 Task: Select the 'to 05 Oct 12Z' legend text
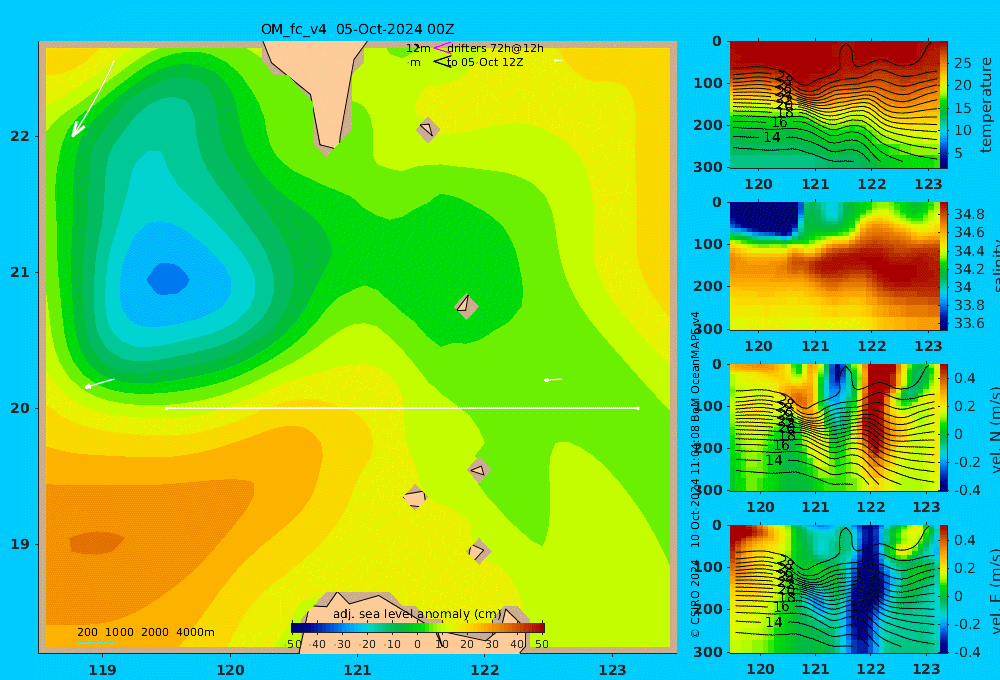[485, 62]
